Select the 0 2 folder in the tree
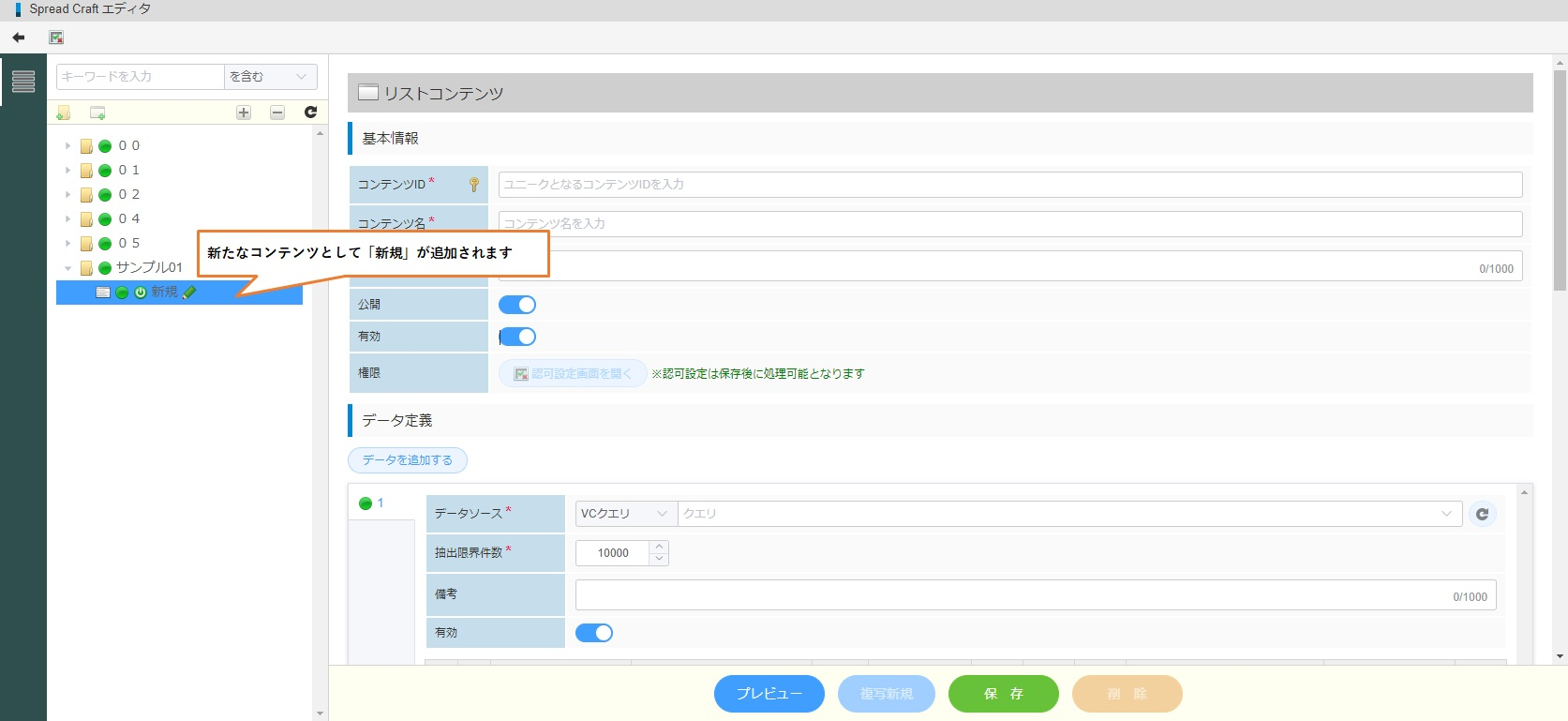The height and width of the screenshot is (721, 1568). [128, 195]
